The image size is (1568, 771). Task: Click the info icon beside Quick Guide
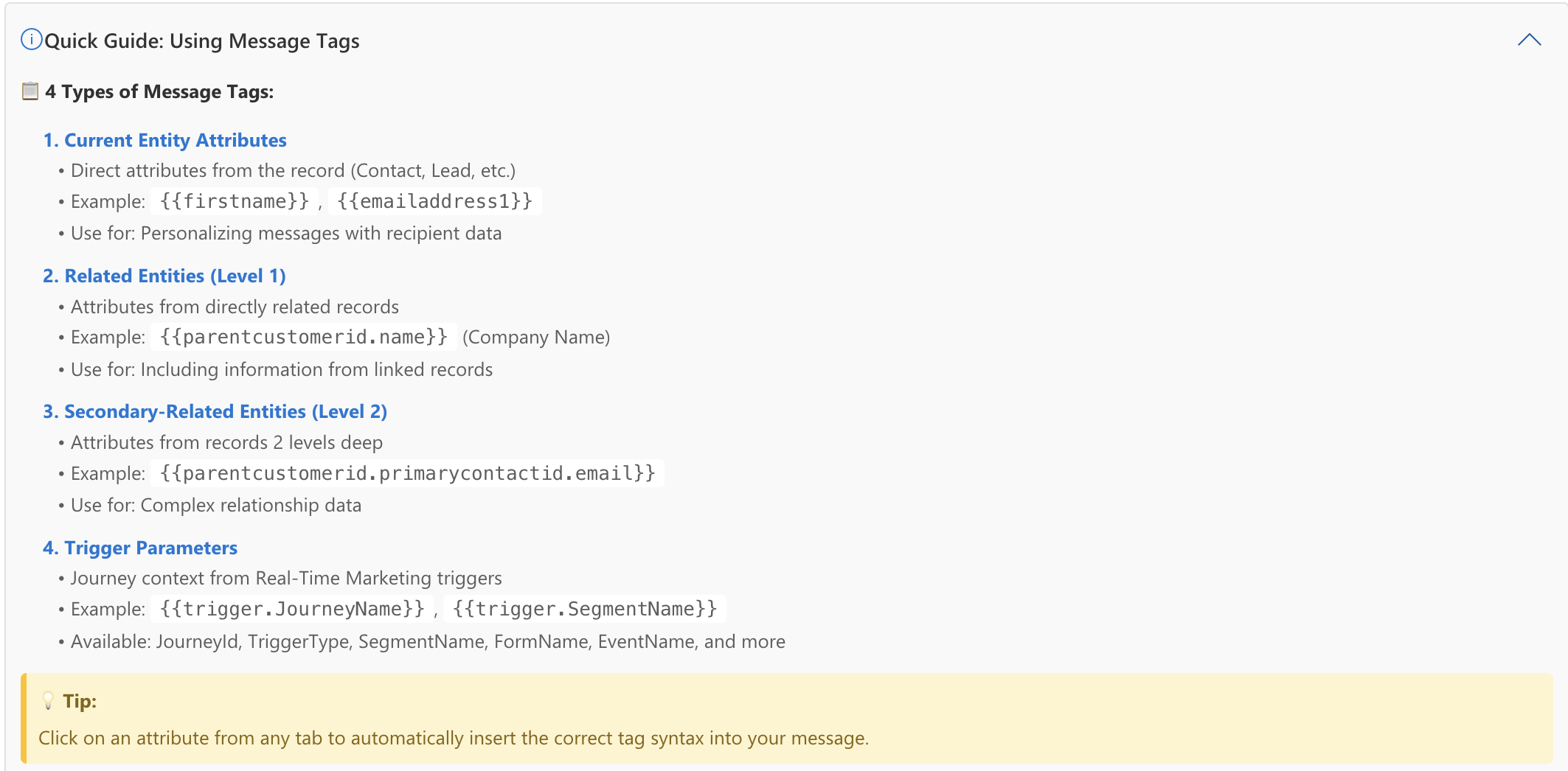[x=31, y=40]
